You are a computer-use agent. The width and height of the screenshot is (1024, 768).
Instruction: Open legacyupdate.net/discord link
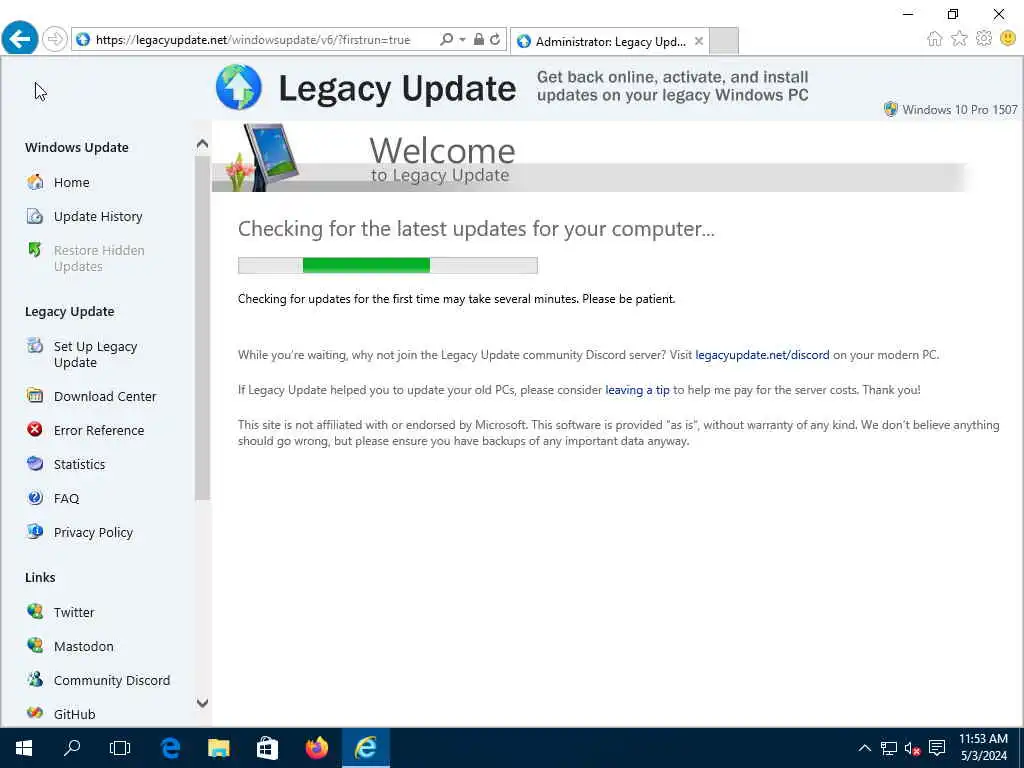762,355
